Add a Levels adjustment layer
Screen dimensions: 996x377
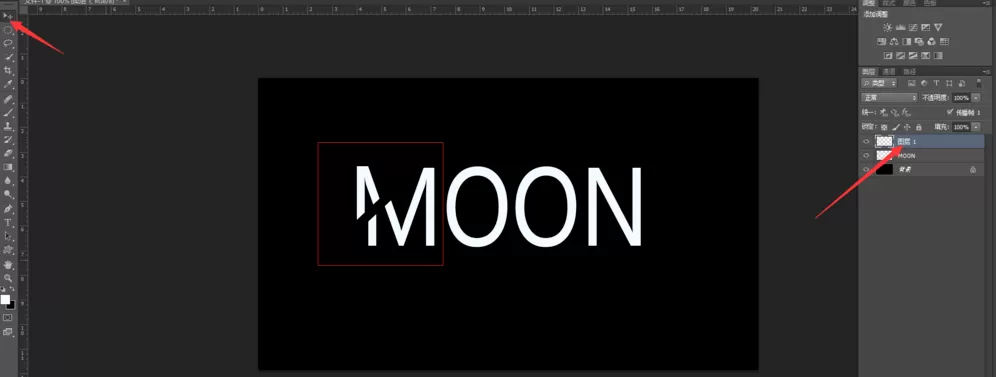tap(900, 28)
